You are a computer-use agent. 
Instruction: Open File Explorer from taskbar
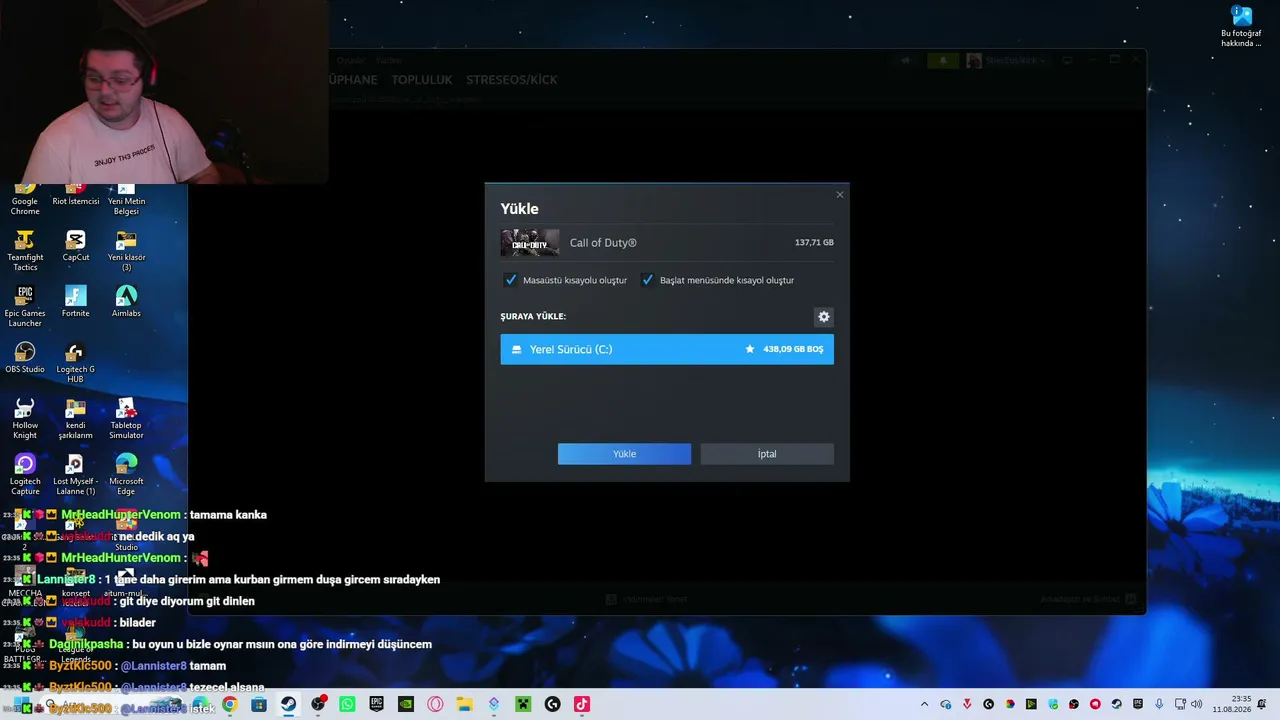click(464, 705)
